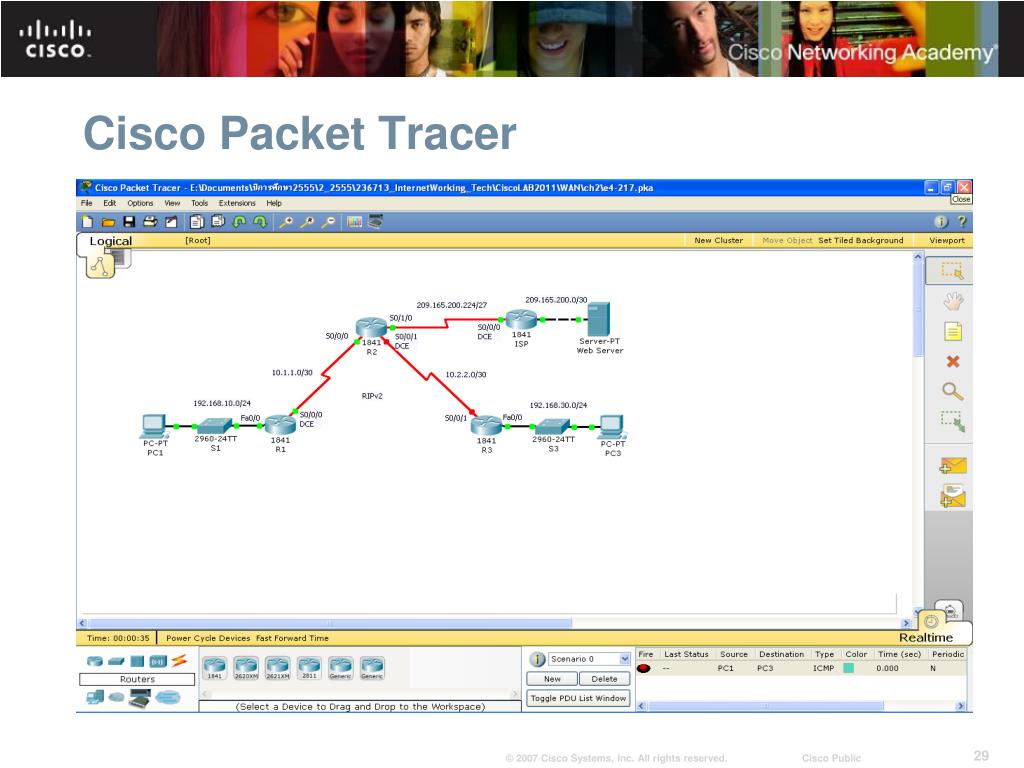Click the Zoom Reset magnifier icon
This screenshot has width=1024, height=768.
coord(308,222)
